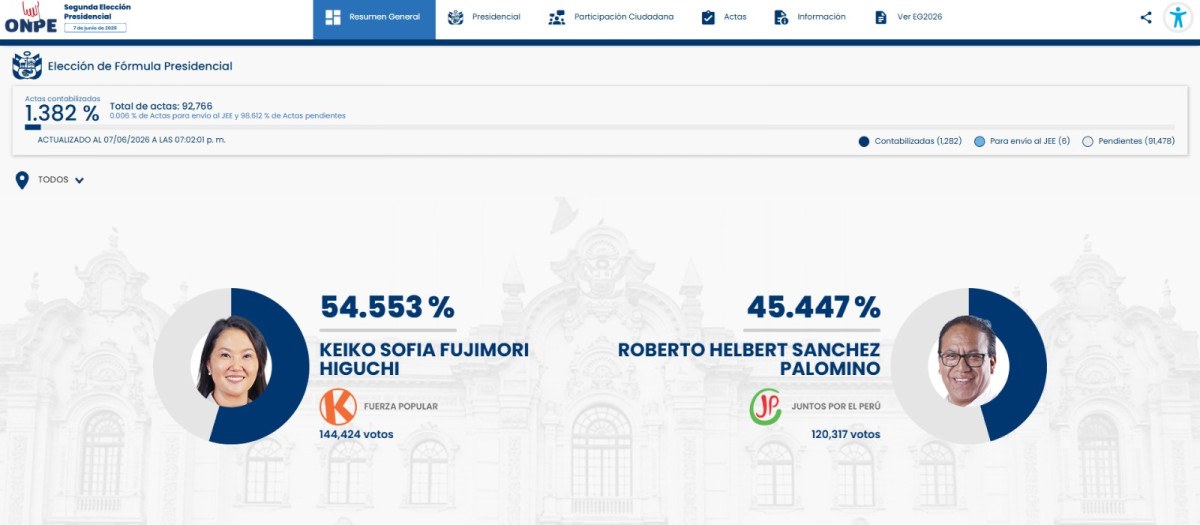Viewport: 1200px width, 525px height.
Task: Click the 54.553 % percentage
Action: click(387, 308)
